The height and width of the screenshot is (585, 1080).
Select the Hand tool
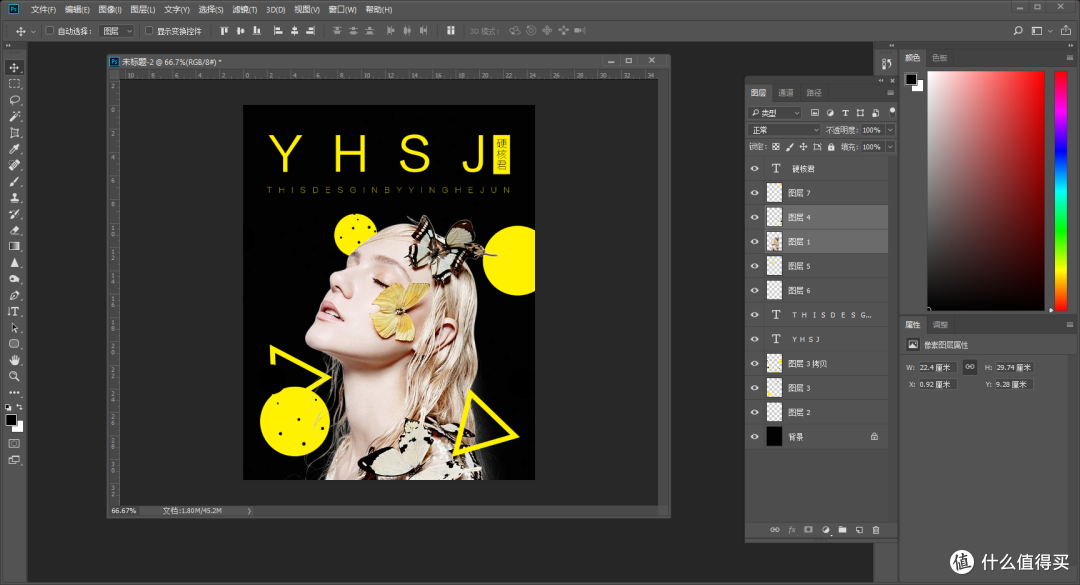click(14, 359)
